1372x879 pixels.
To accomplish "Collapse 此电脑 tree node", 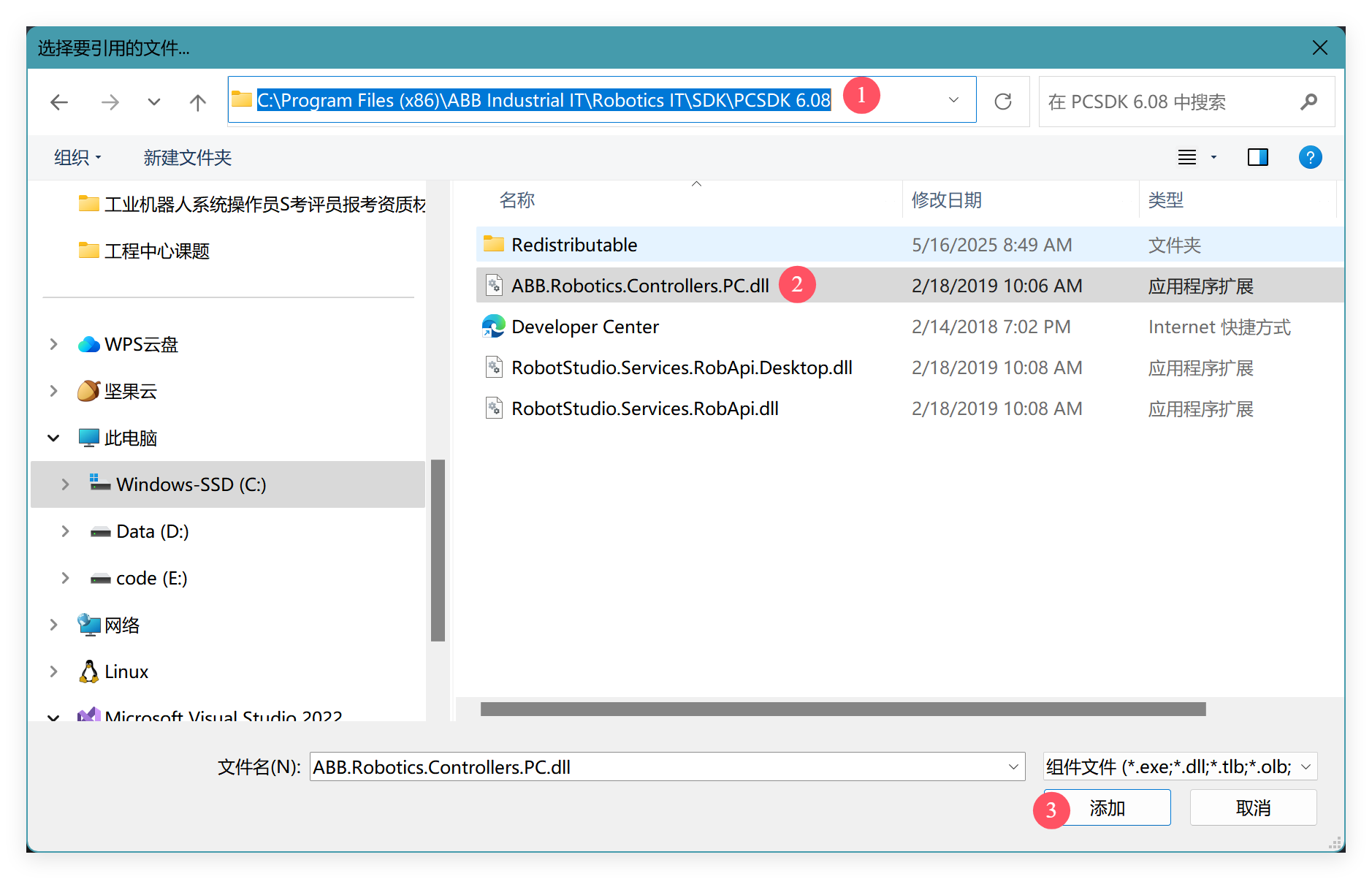I will (x=53, y=438).
